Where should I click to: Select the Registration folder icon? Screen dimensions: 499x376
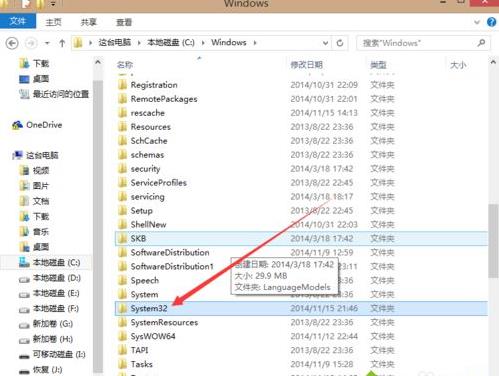[x=123, y=85]
